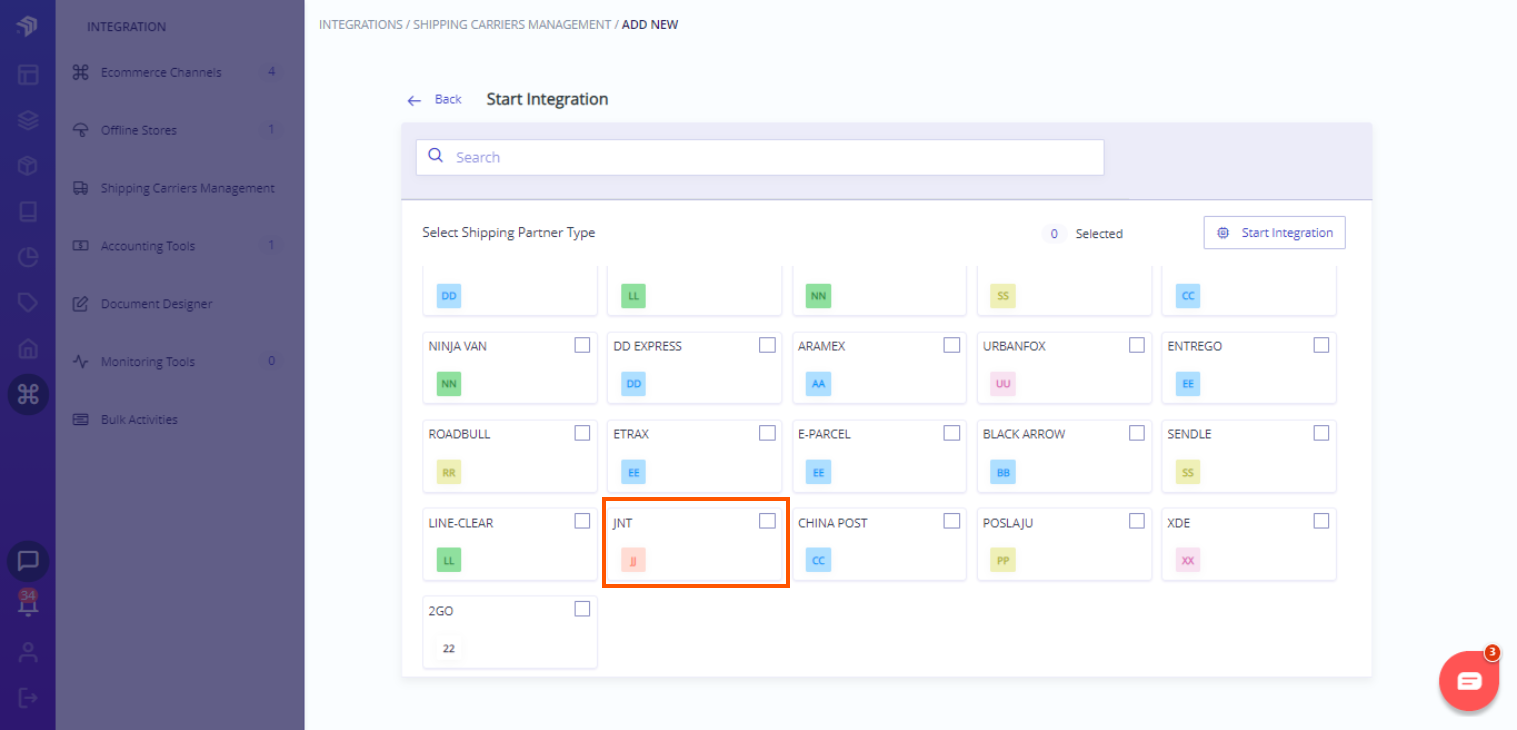Select the ARAMEX checkbox

coord(952,345)
